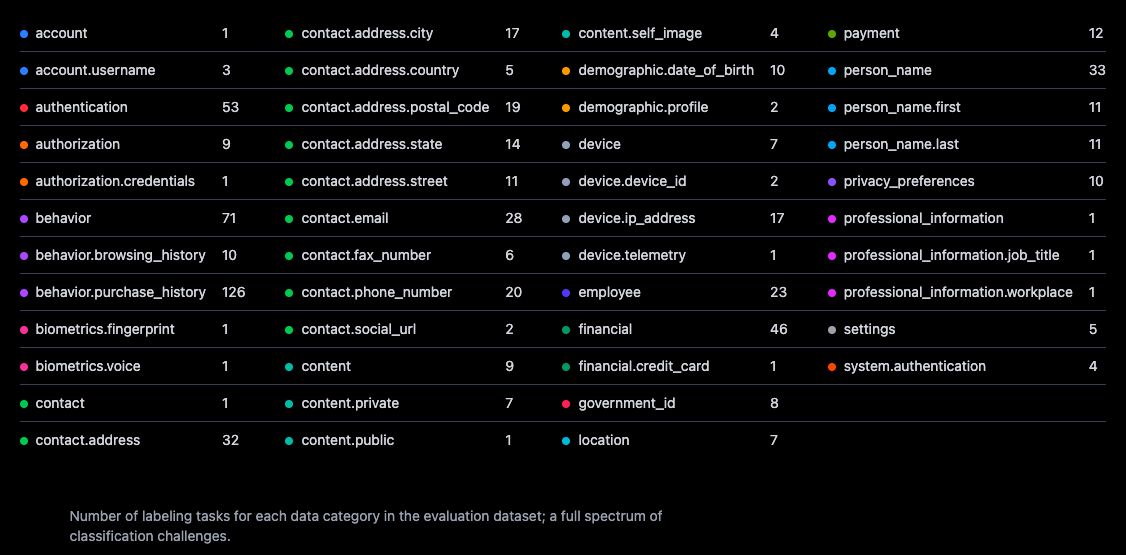Screen dimensions: 1126x555
Task: Select the 'biometrics.fingerprint' label
Action: coord(105,329)
